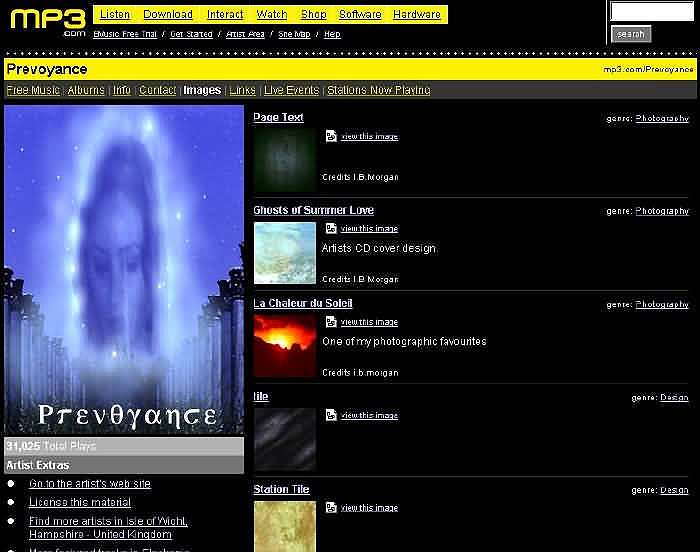The width and height of the screenshot is (700, 552).
Task: Click the search text field
Action: 652,11
